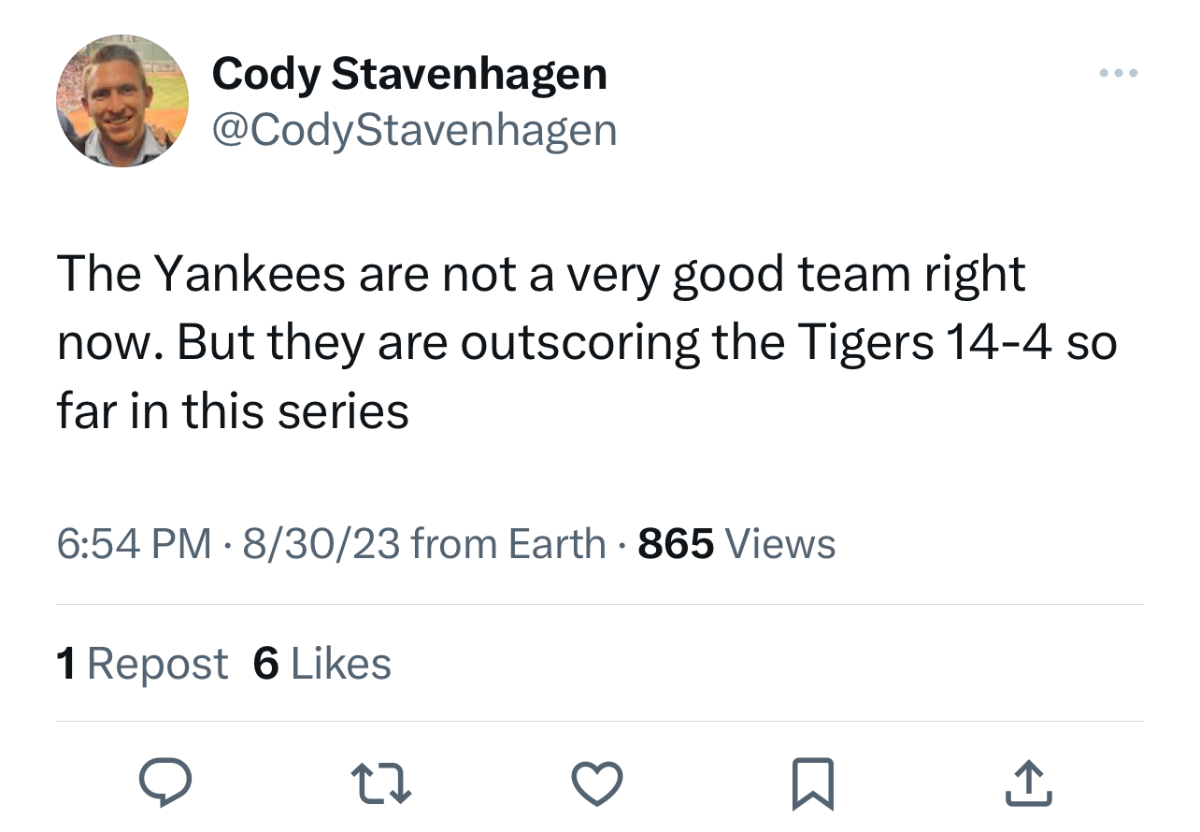Open the 865 Views analytics
The width and height of the screenshot is (1200, 832).
click(736, 544)
